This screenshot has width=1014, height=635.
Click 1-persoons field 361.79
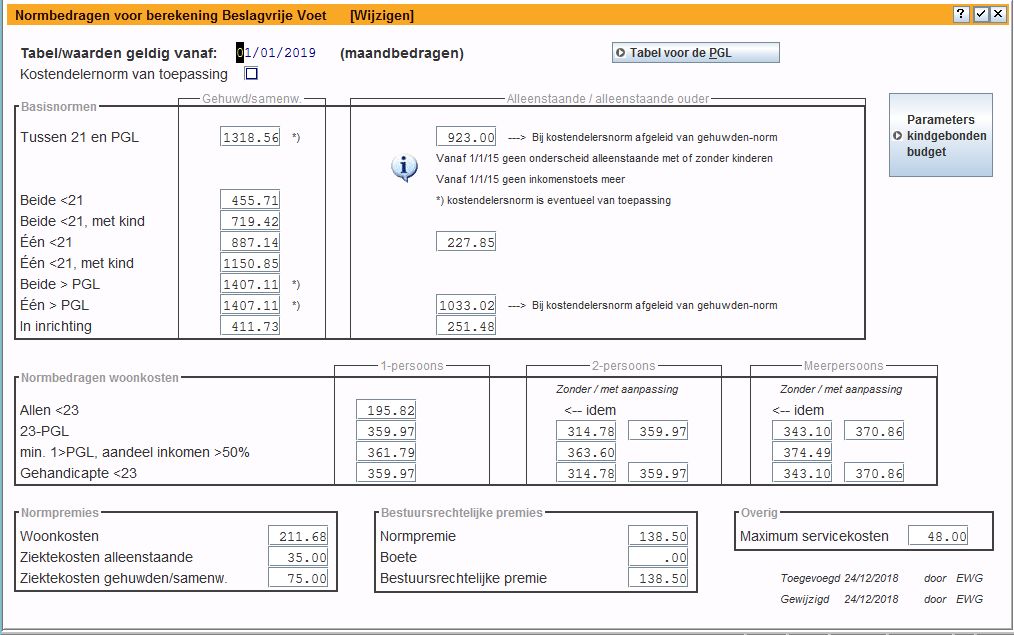386,452
